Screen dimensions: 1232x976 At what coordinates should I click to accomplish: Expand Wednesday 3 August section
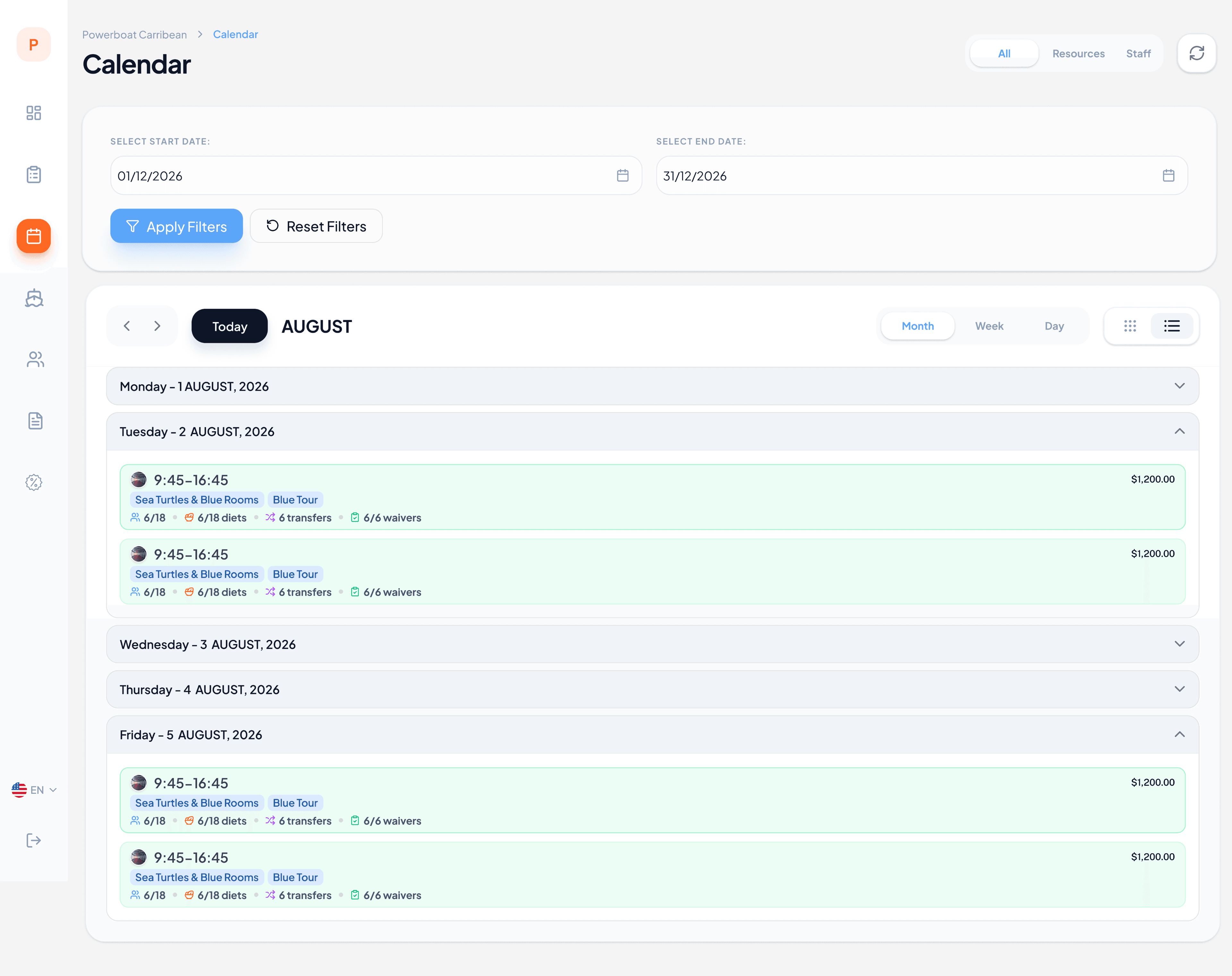pos(653,644)
